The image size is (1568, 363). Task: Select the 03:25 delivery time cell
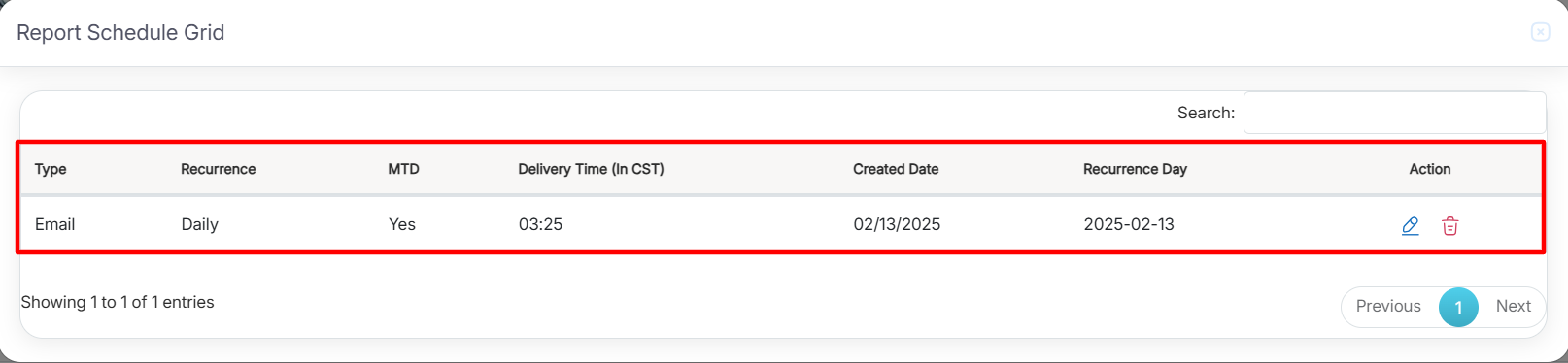click(541, 224)
